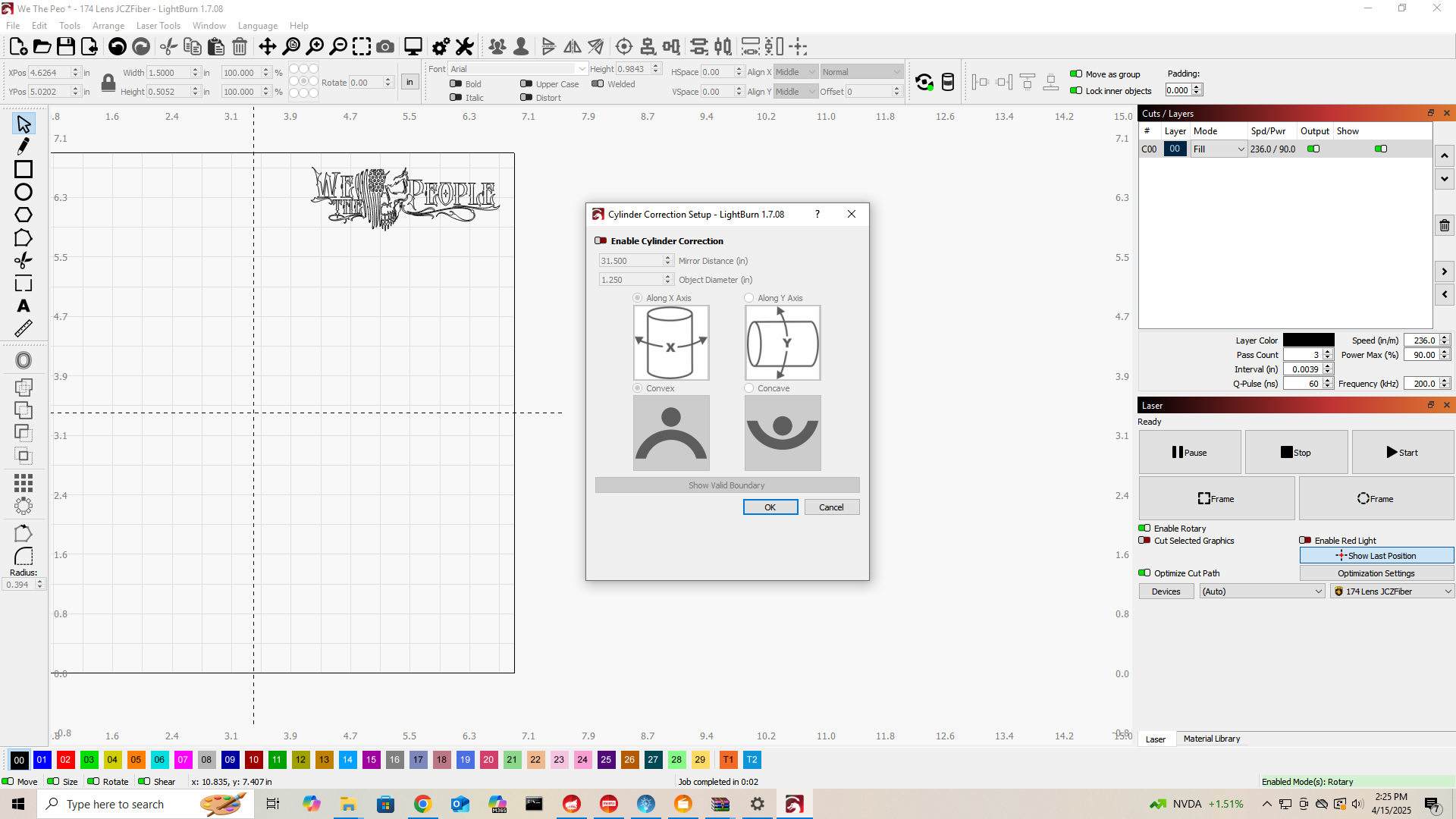The width and height of the screenshot is (1456, 819).
Task: Open Chrome from the taskbar
Action: 422,804
